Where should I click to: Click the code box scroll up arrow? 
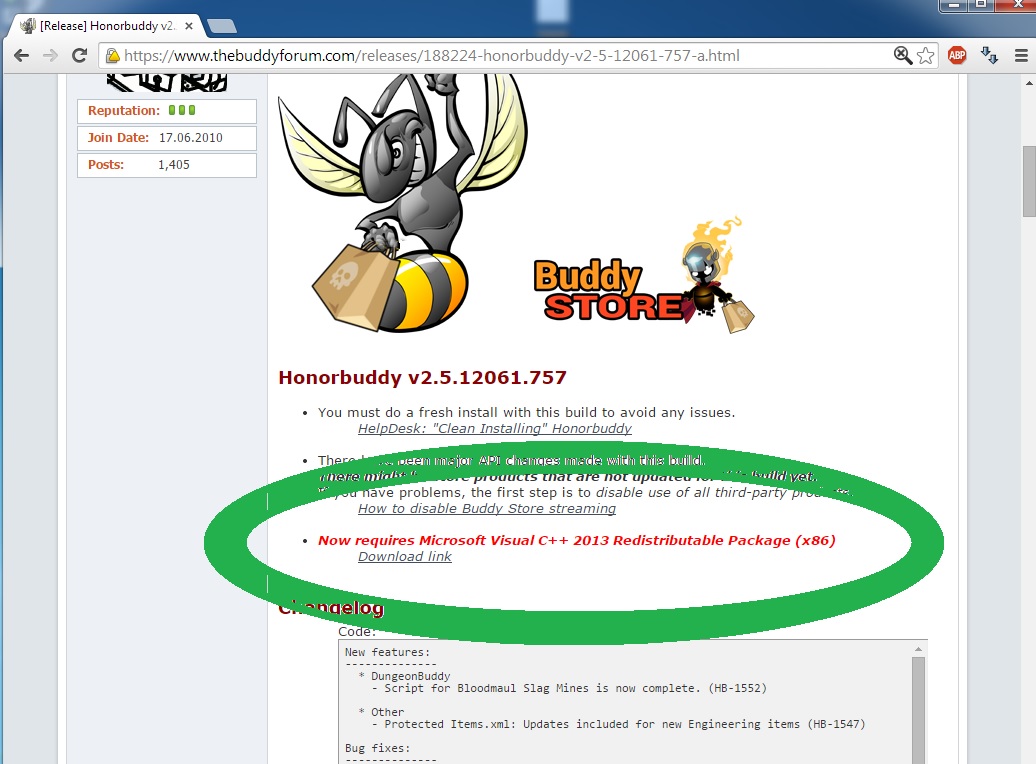(918, 650)
